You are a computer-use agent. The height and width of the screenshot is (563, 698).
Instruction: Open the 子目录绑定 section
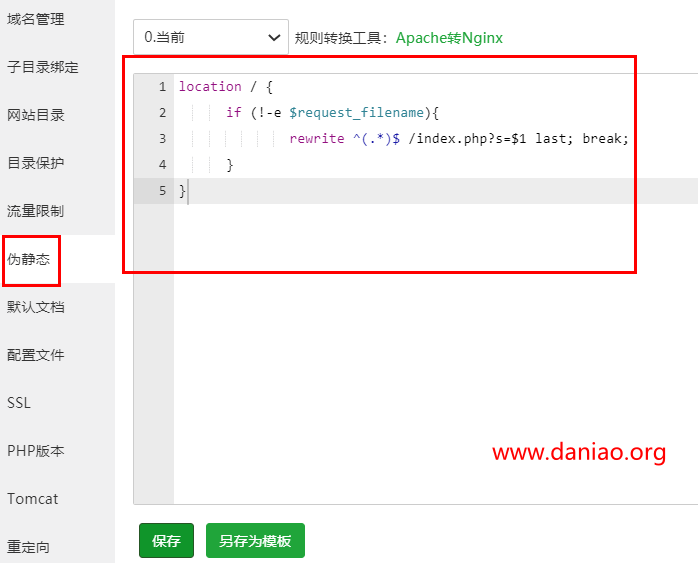point(43,67)
